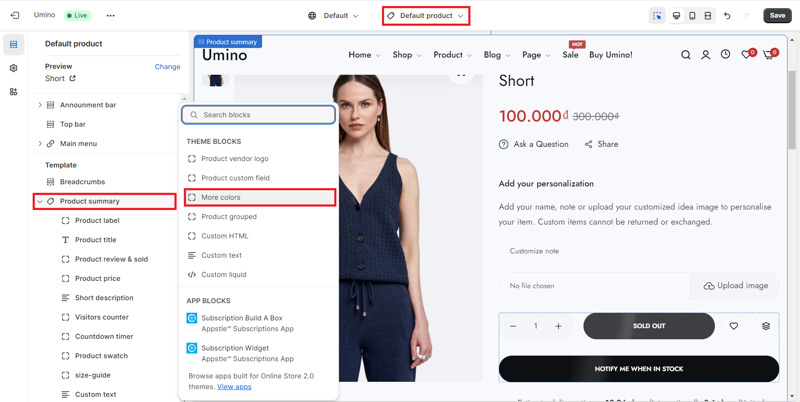This screenshot has height=402, width=800.
Task: Open the storefront search magnifier icon
Action: (x=685, y=55)
